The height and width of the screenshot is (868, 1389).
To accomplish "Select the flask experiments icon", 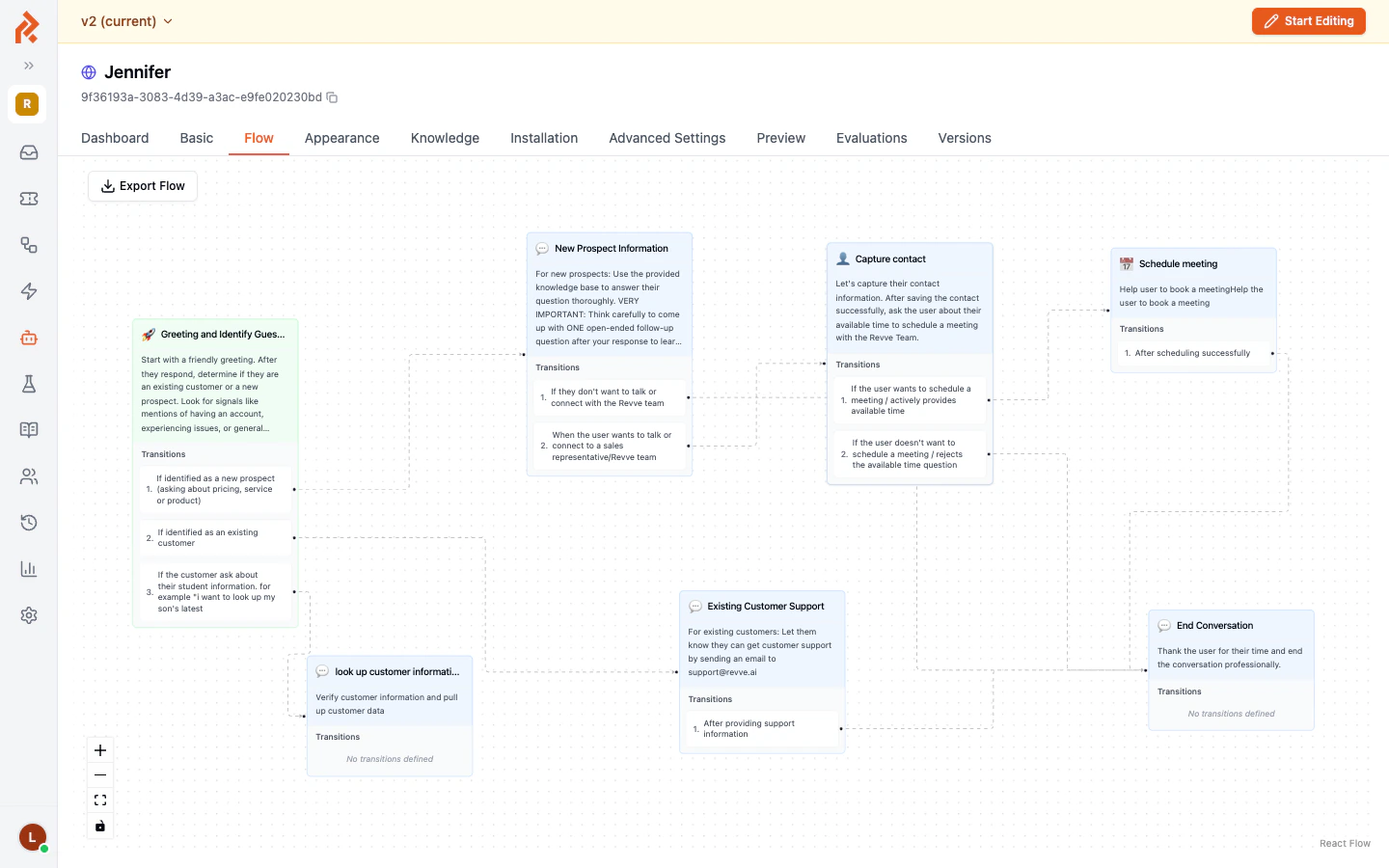I will point(29,384).
